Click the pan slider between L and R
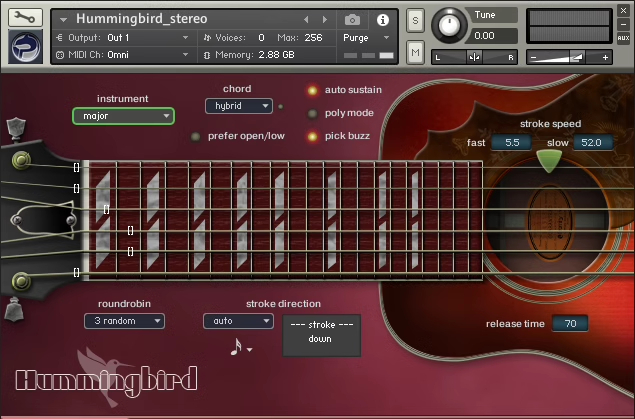This screenshot has width=635, height=419. click(x=474, y=57)
